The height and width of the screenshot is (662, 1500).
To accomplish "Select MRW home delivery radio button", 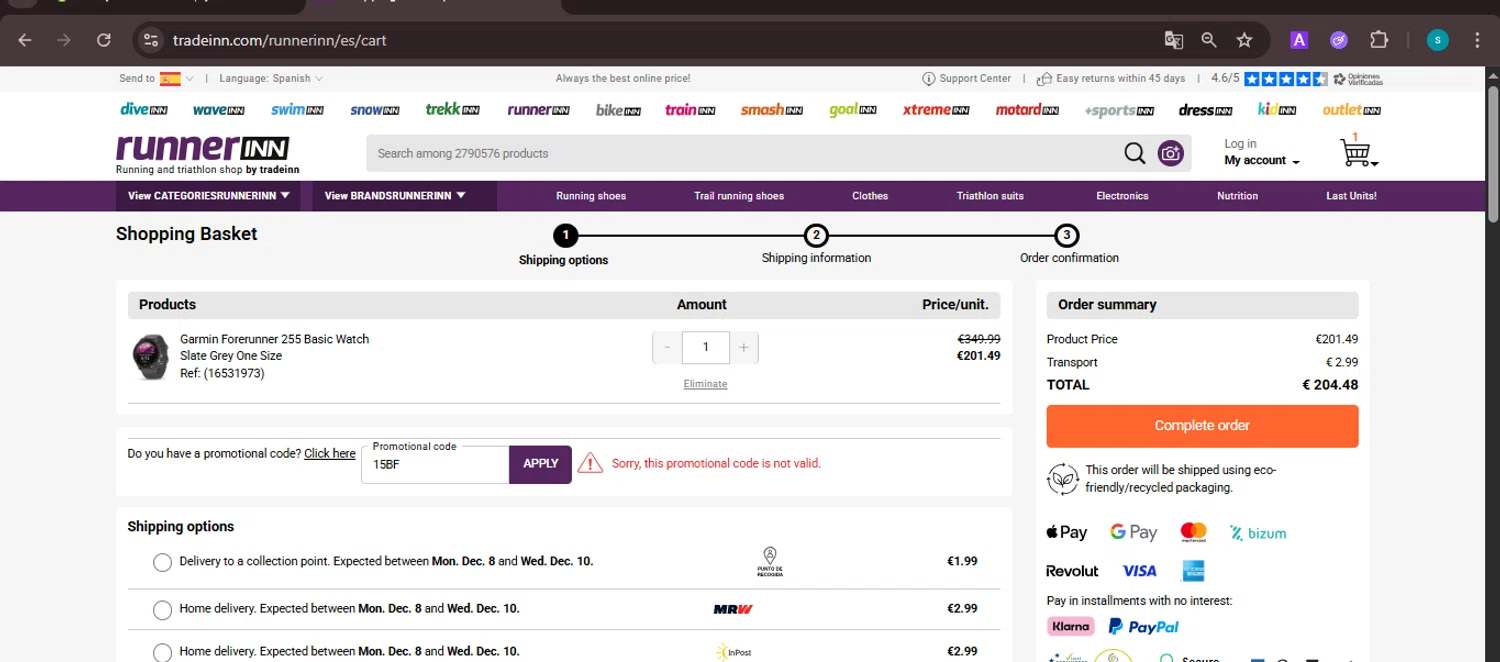I will pos(162,609).
